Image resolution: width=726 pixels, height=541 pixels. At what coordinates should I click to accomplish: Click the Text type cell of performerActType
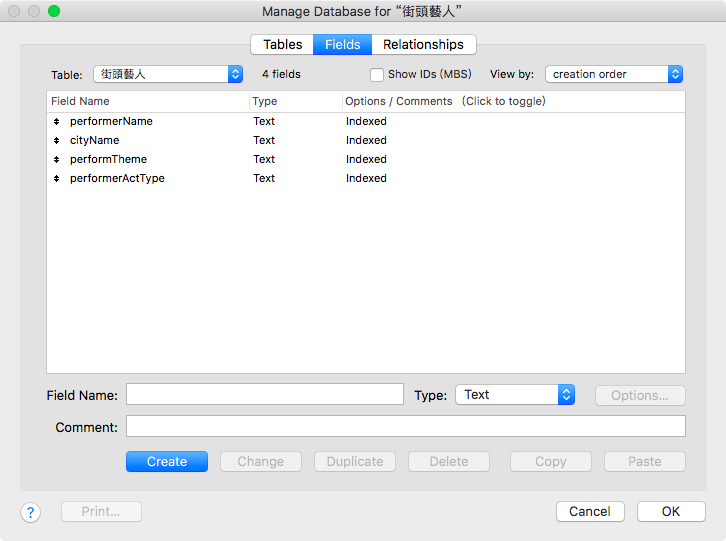[264, 178]
